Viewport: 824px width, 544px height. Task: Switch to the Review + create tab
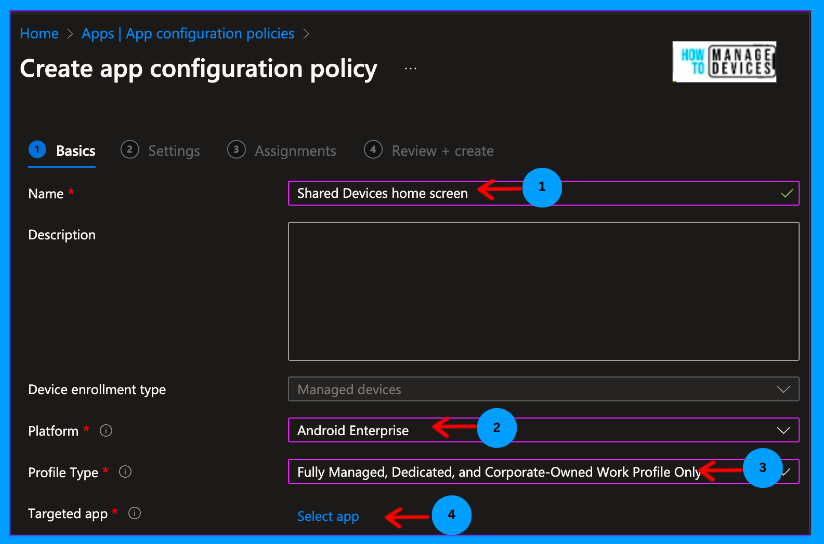tap(429, 151)
